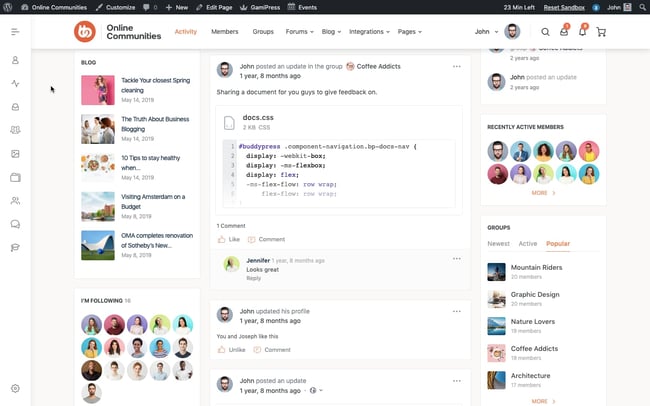650x406 pixels.
Task: Switch to the Newest groups tab
Action: [x=498, y=243]
